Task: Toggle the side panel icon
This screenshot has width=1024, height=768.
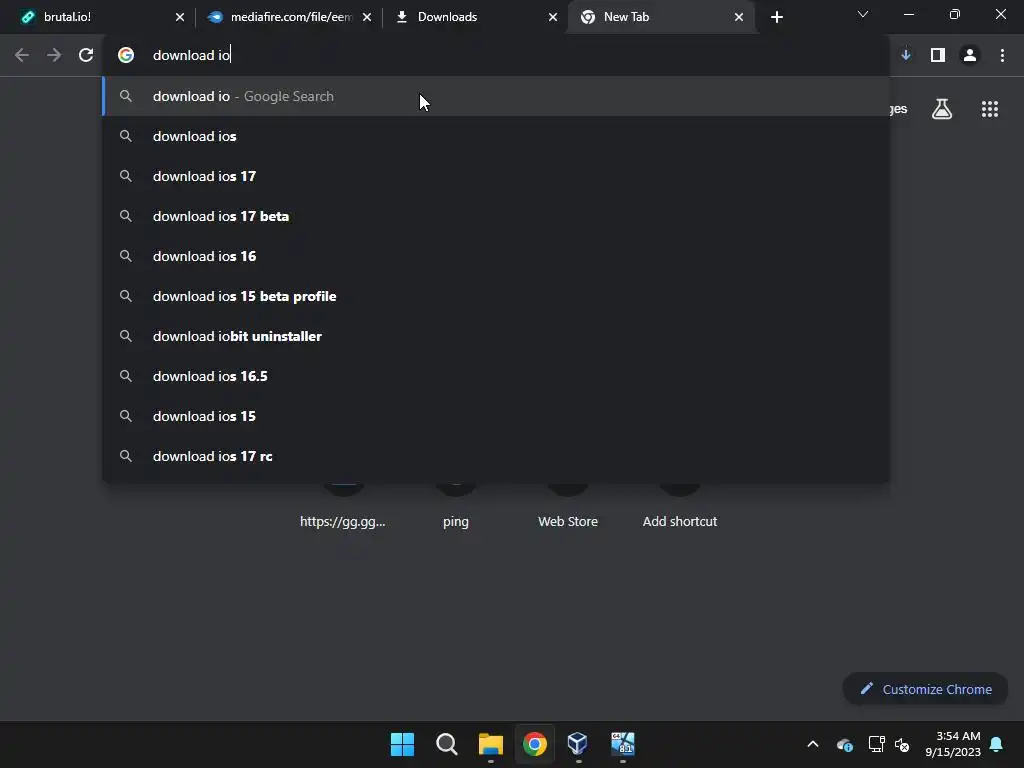Action: point(938,56)
